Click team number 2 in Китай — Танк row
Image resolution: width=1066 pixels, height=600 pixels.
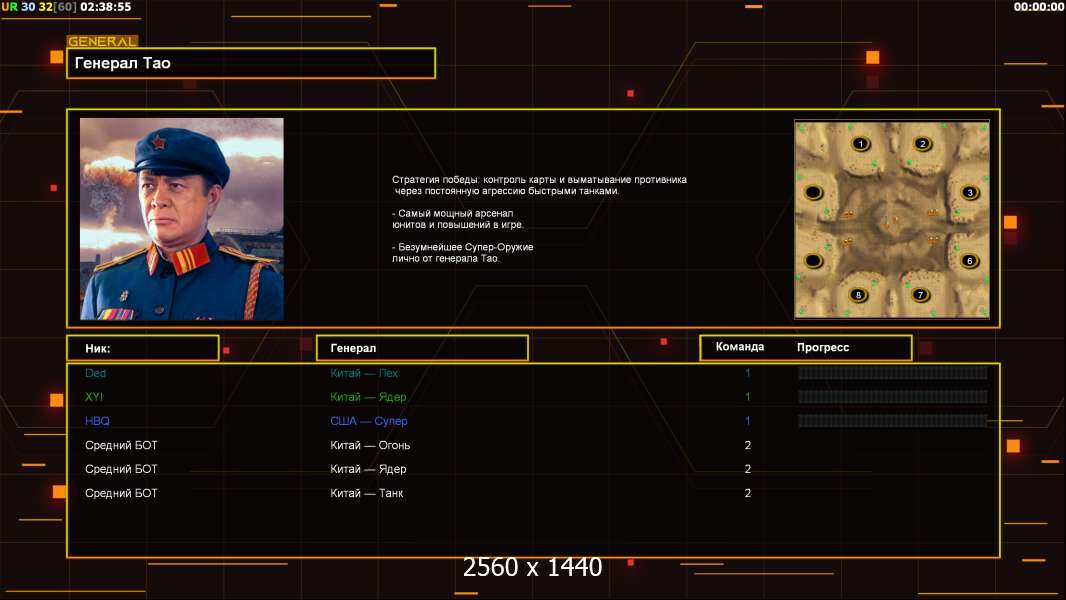pyautogui.click(x=748, y=493)
